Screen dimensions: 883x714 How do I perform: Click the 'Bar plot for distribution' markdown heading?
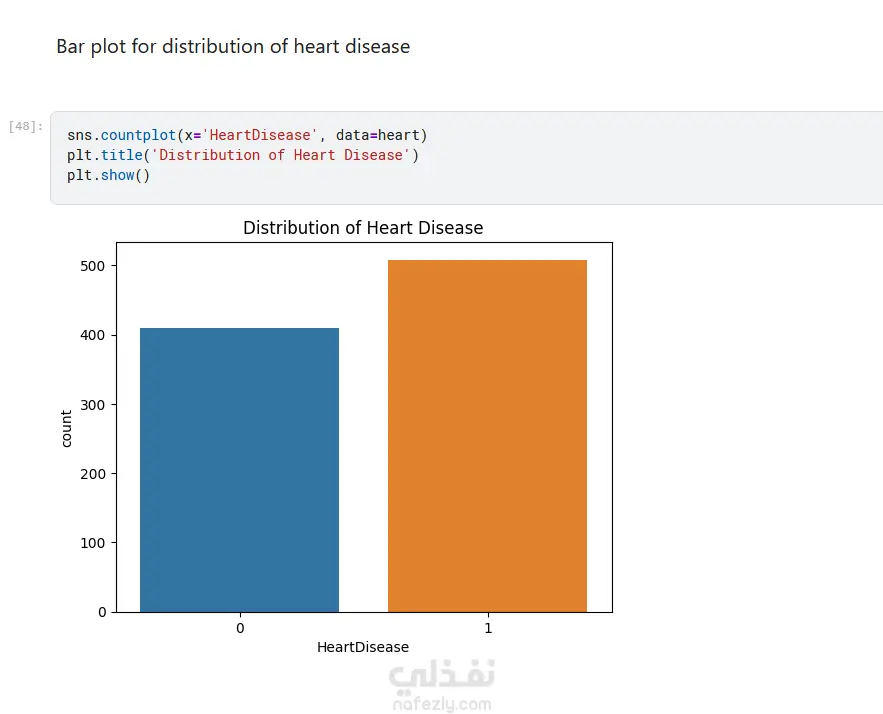[x=233, y=46]
